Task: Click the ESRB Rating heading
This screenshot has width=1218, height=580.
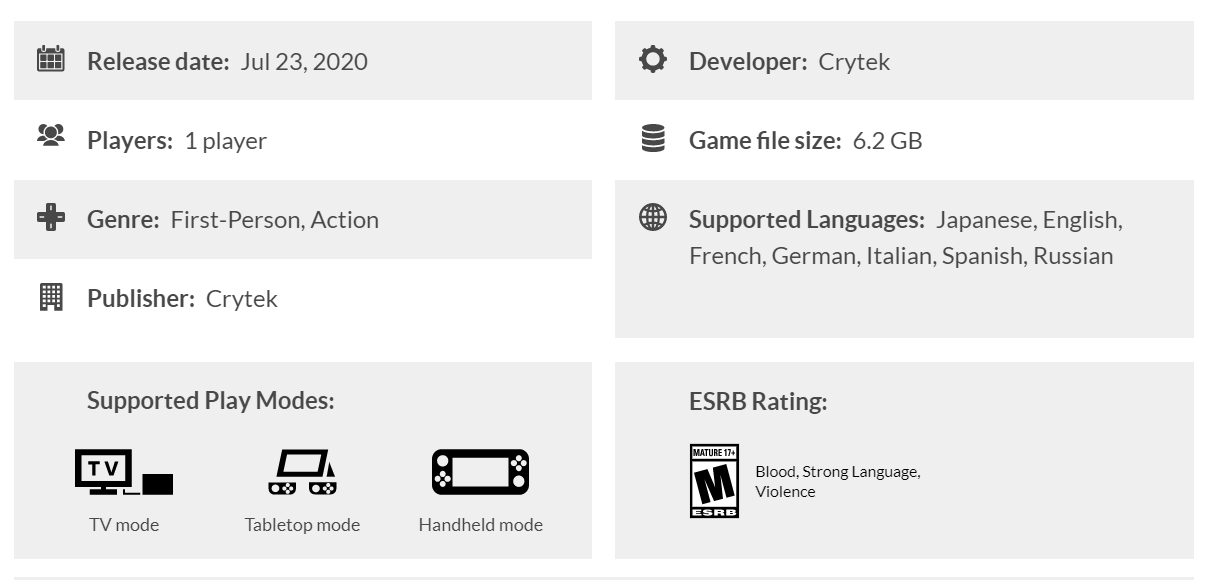Action: coord(758,401)
